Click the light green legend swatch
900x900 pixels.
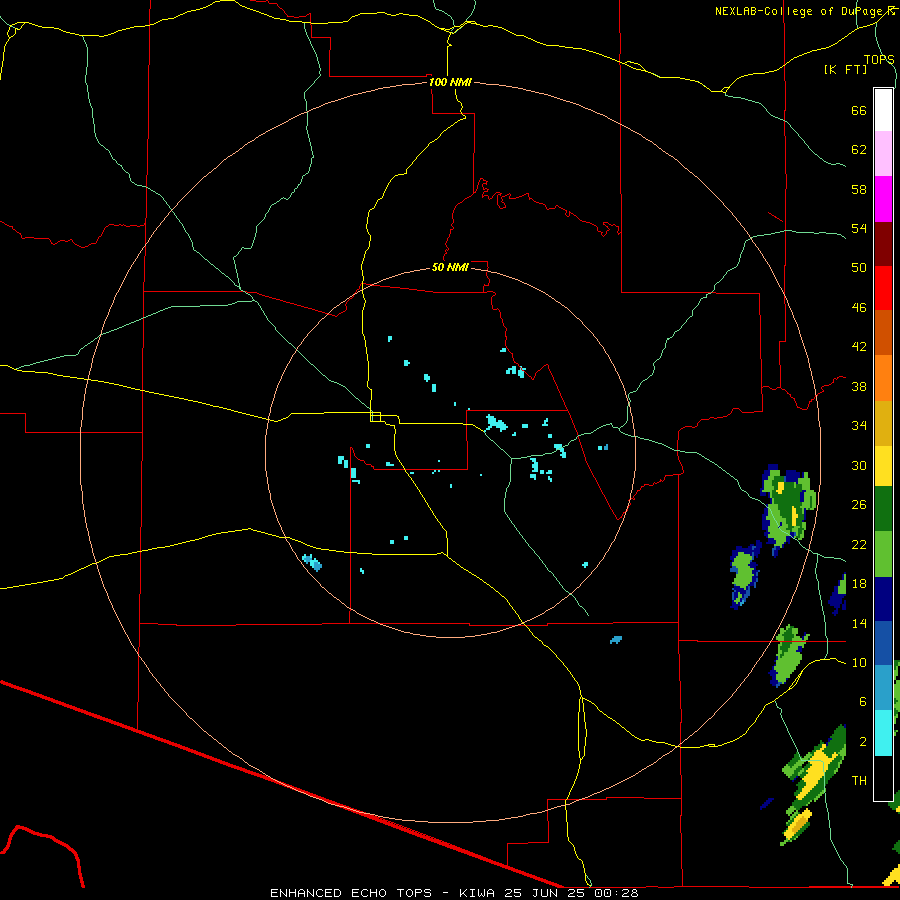(883, 554)
